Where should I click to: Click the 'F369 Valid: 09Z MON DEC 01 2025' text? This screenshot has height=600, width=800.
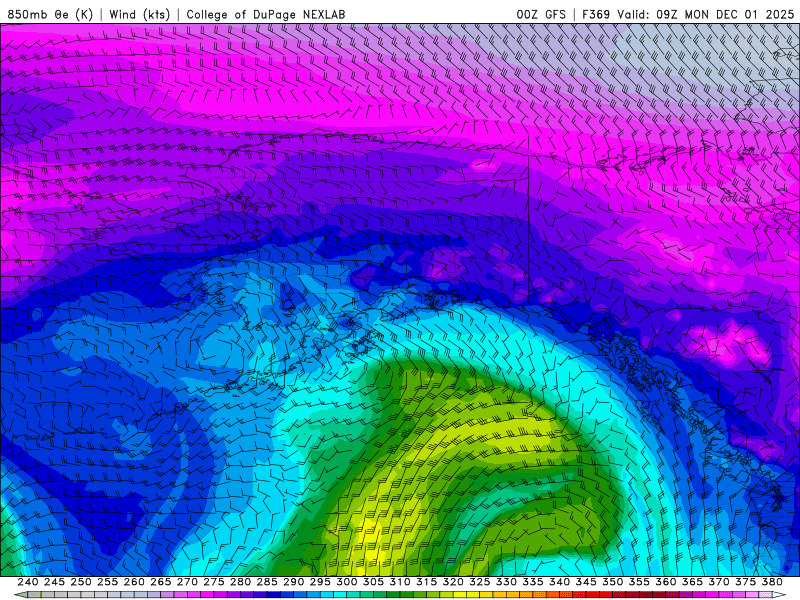coord(688,15)
